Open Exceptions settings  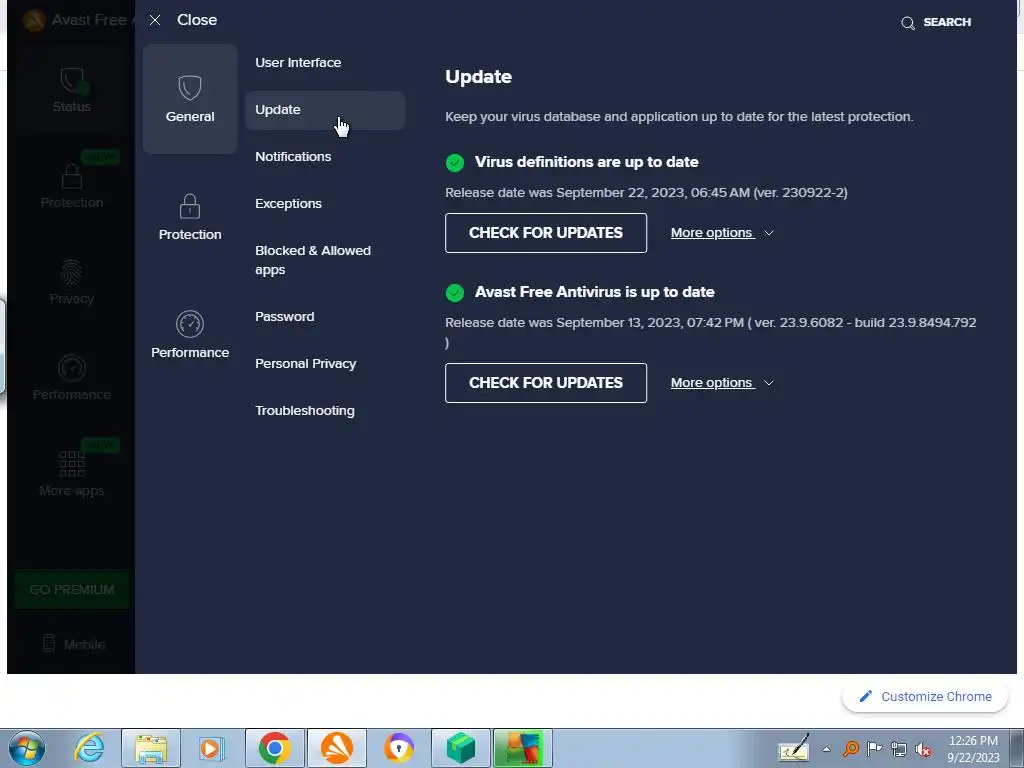click(288, 204)
